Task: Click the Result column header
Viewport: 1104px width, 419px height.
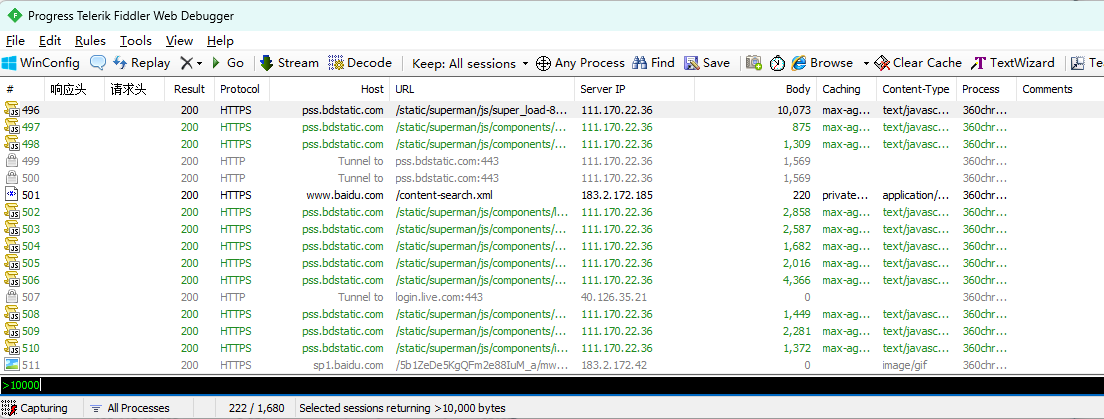Action: [x=189, y=89]
